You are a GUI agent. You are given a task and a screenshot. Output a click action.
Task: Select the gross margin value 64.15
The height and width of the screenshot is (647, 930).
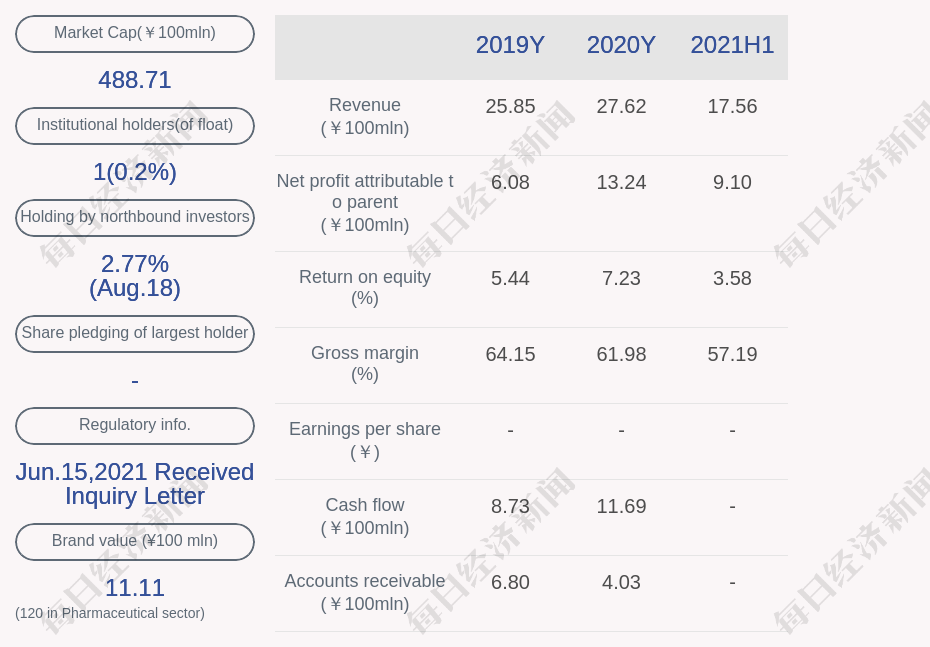(x=510, y=354)
